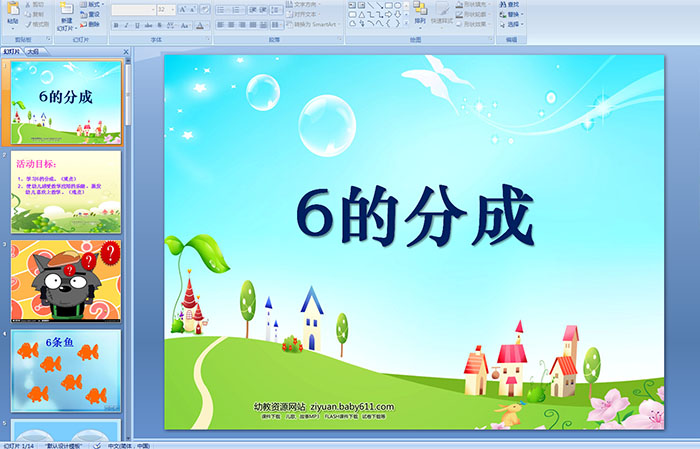Open the Font size dropdown

point(172,9)
